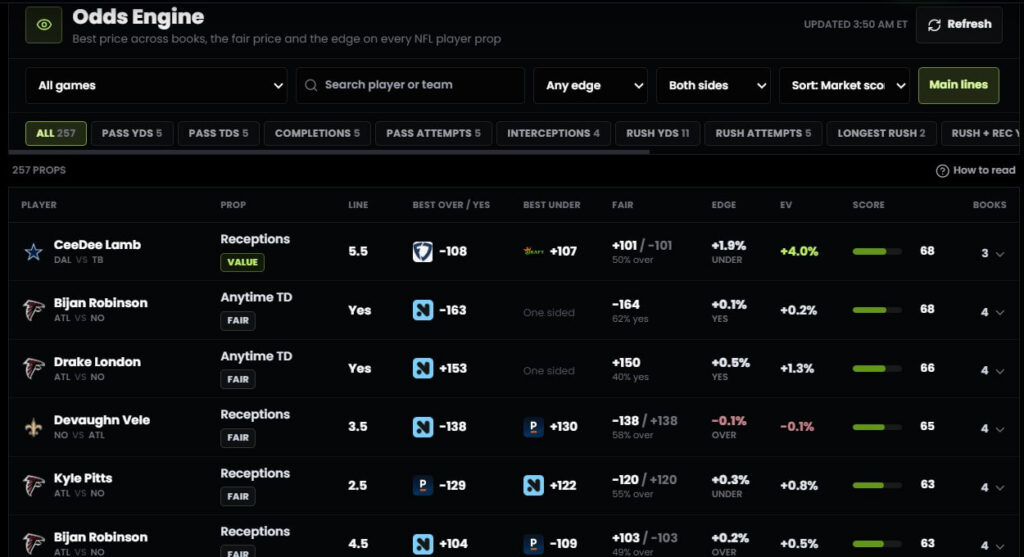Click the score bar for Drake London
The image size is (1024, 557).
point(876,368)
